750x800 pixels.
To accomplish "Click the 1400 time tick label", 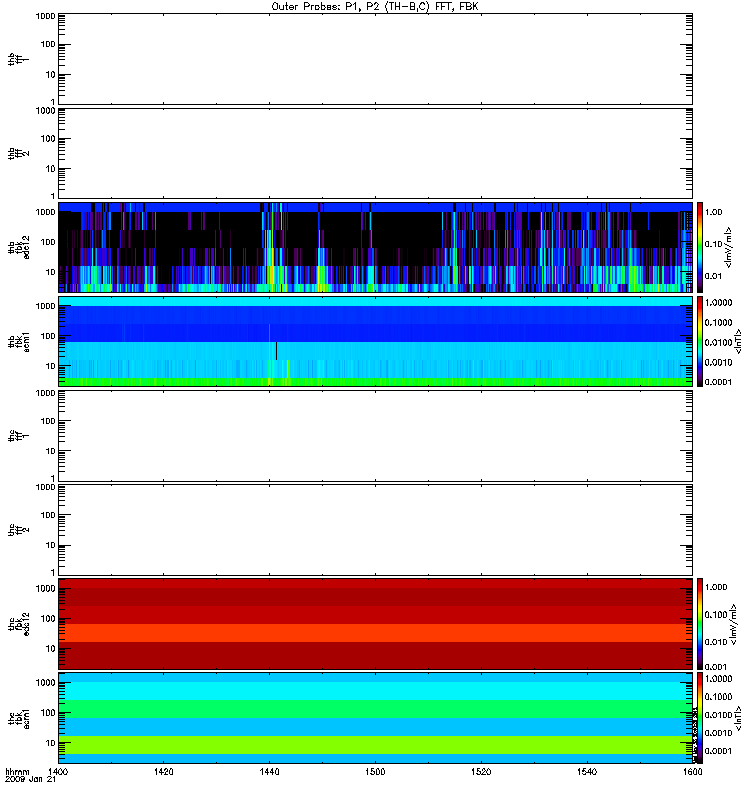I will pos(58,771).
